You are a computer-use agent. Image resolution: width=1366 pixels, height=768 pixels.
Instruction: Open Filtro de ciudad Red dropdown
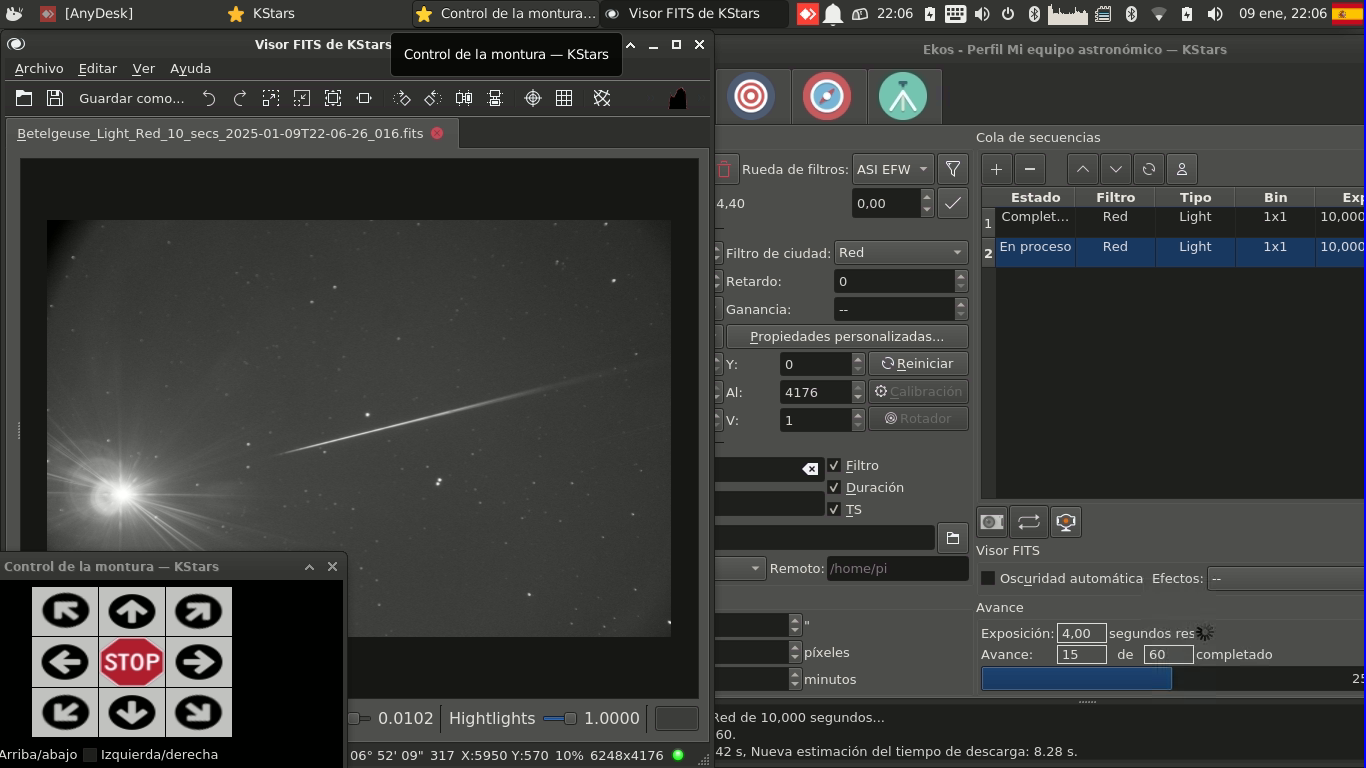coord(900,253)
